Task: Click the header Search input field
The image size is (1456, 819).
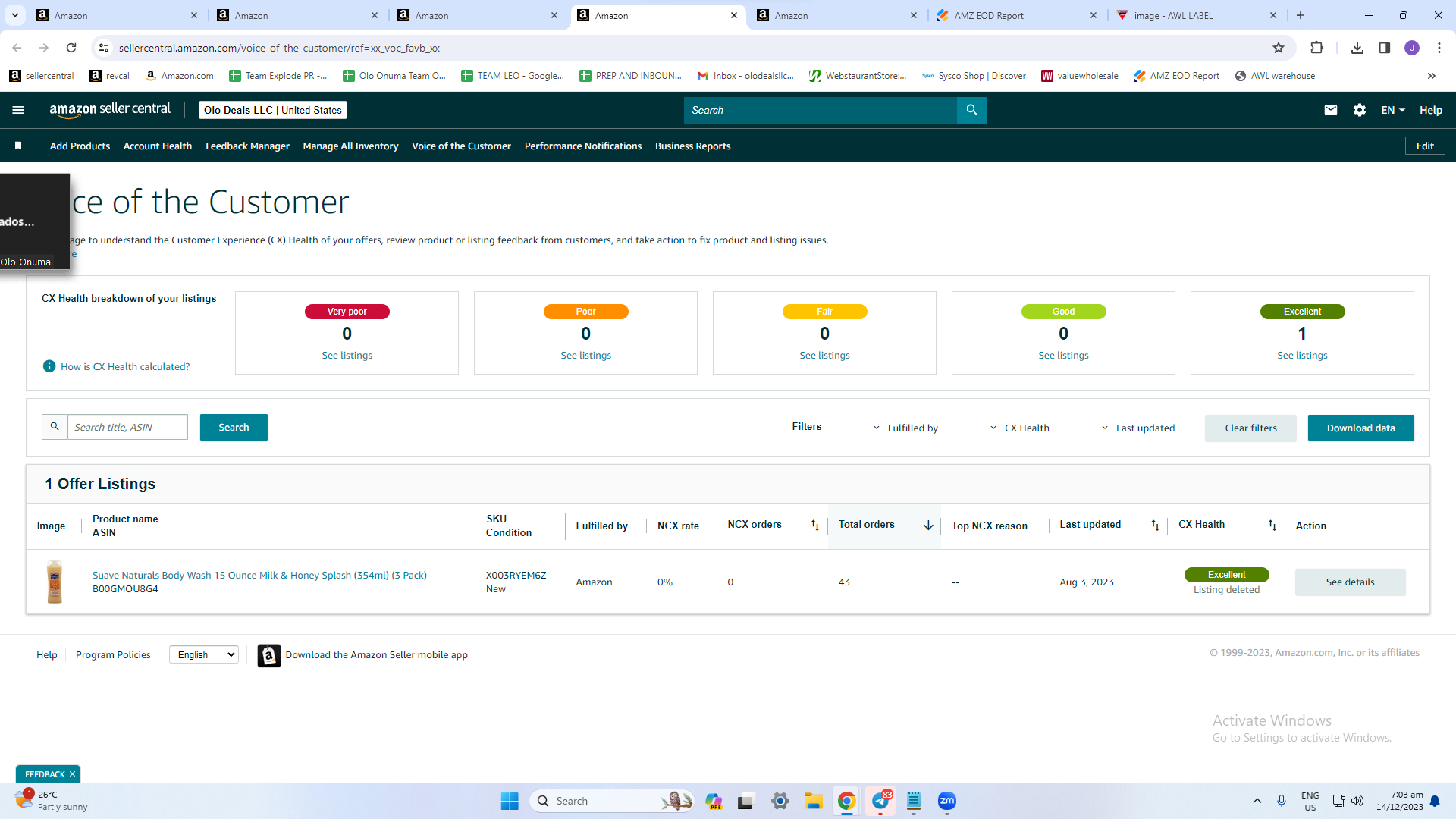Action: coord(821,110)
